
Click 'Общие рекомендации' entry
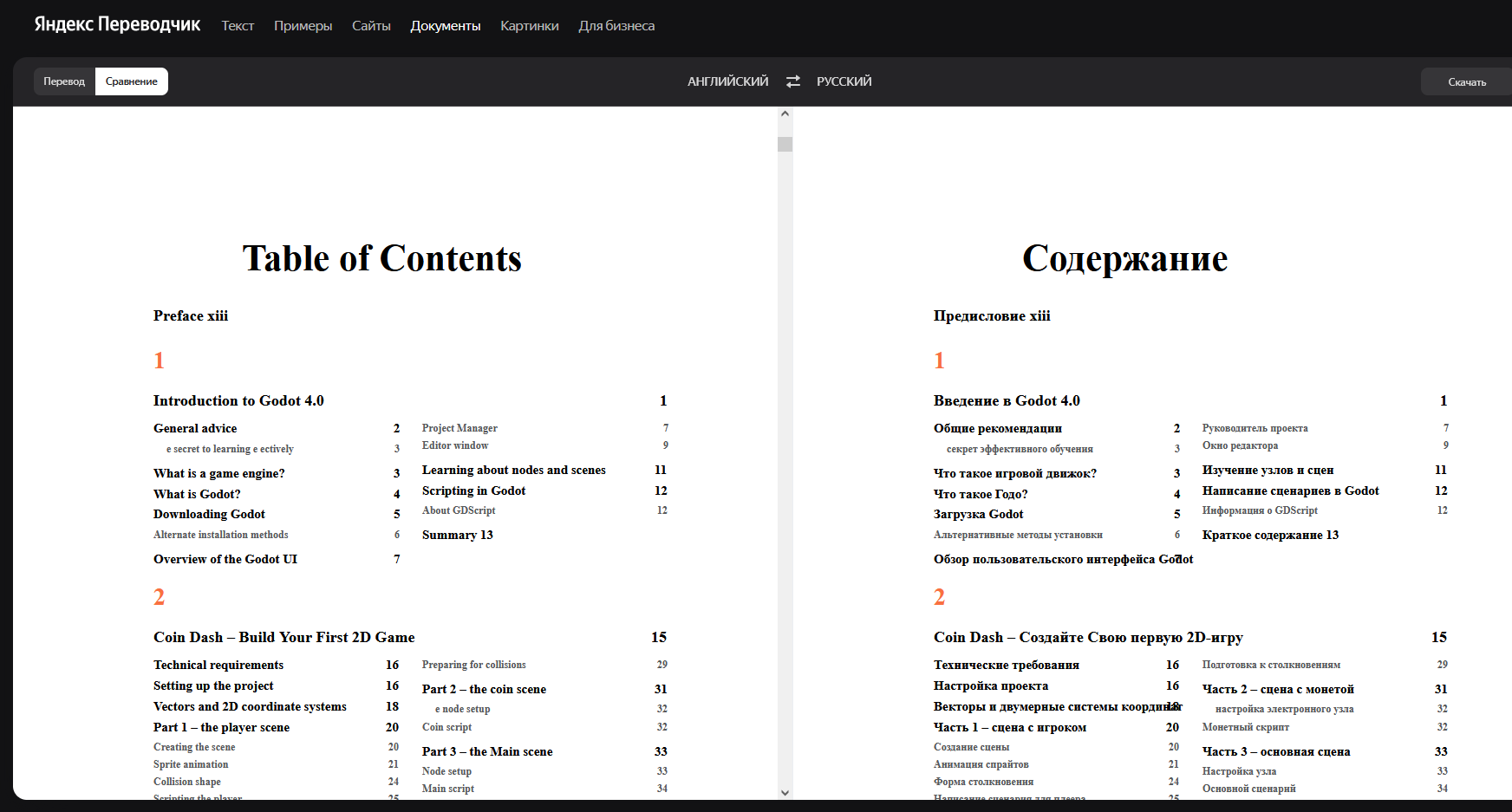tap(998, 428)
